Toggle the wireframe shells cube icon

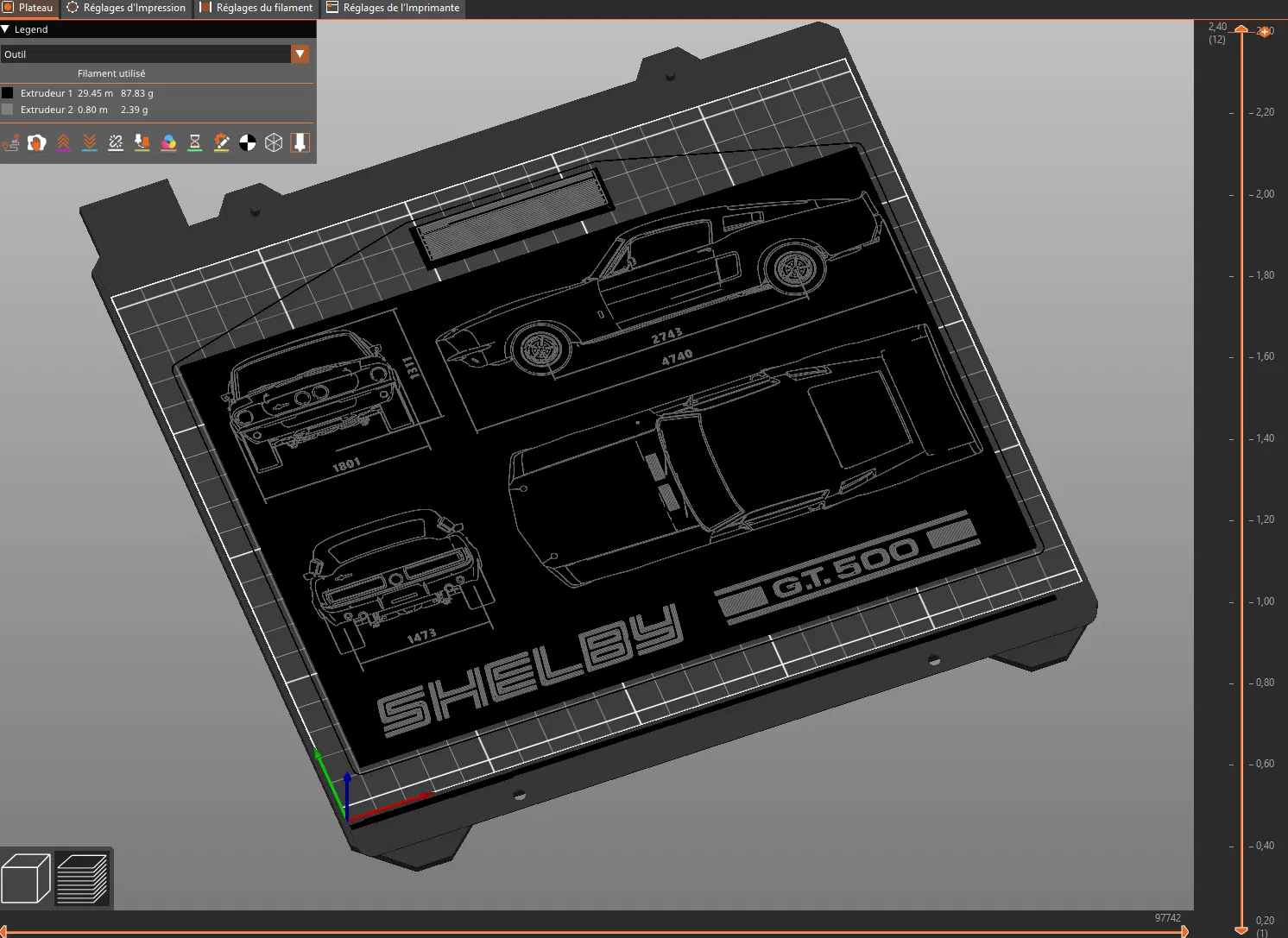[274, 142]
